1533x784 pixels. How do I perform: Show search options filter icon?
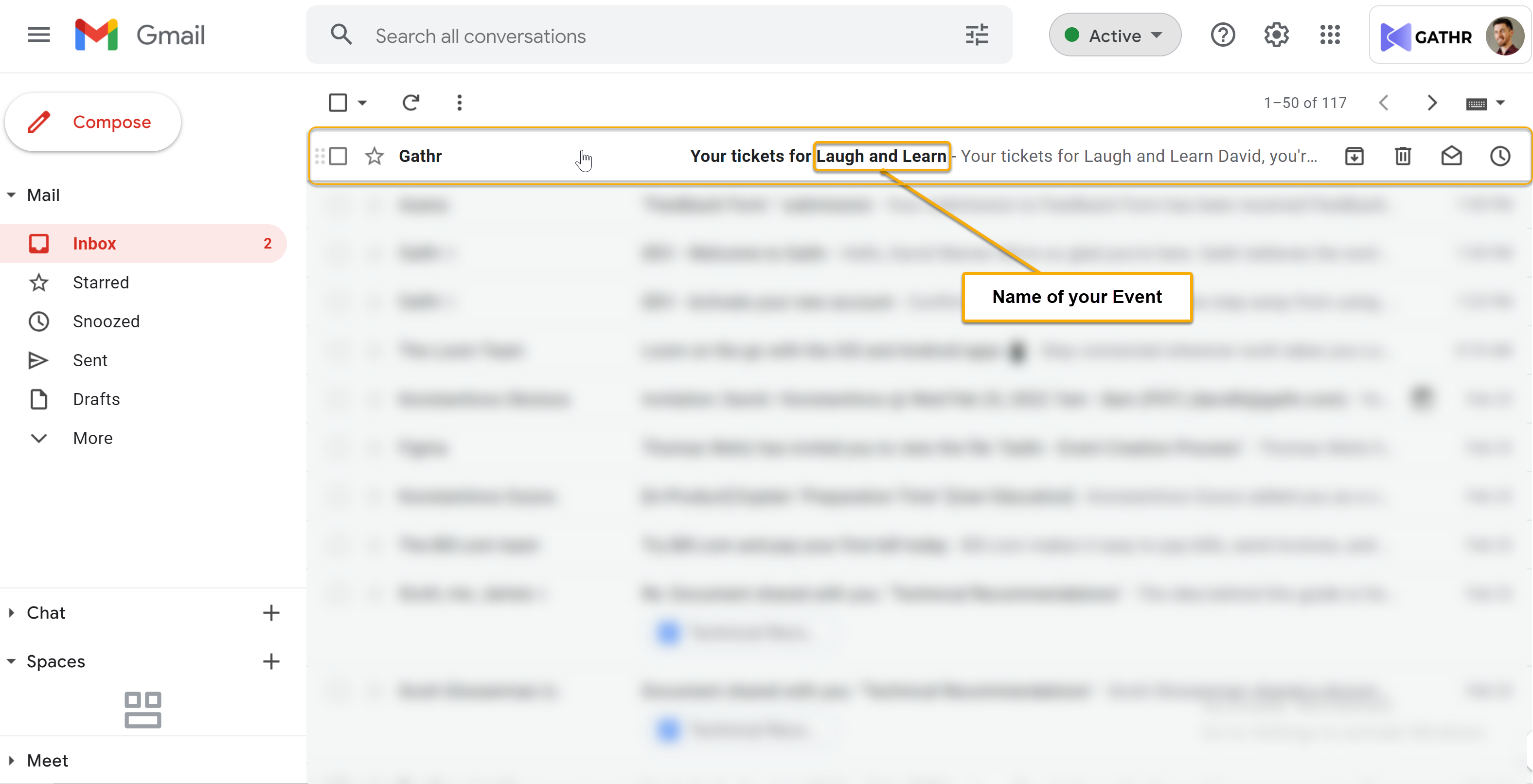tap(976, 35)
